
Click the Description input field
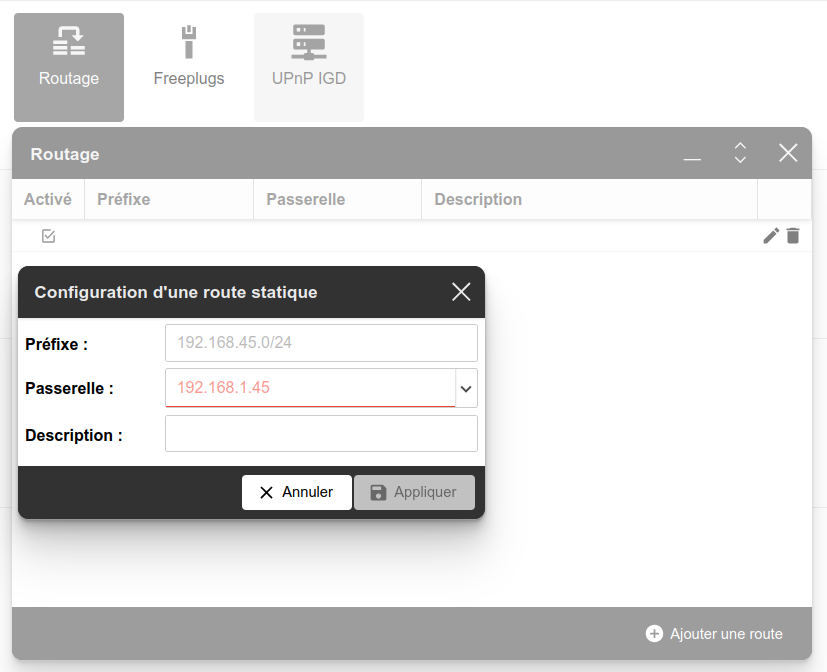pyautogui.click(x=321, y=434)
